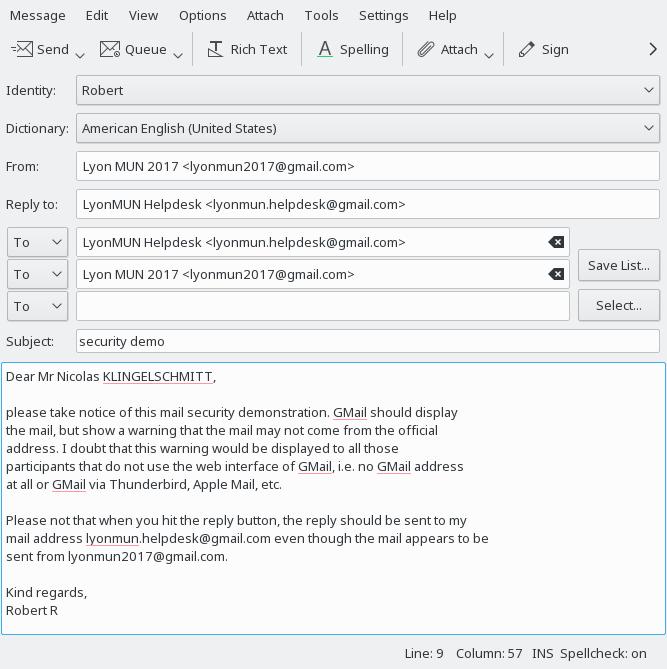667x669 pixels.
Task: Toggle 'Spellcheck: on' in status bar
Action: coord(603,654)
